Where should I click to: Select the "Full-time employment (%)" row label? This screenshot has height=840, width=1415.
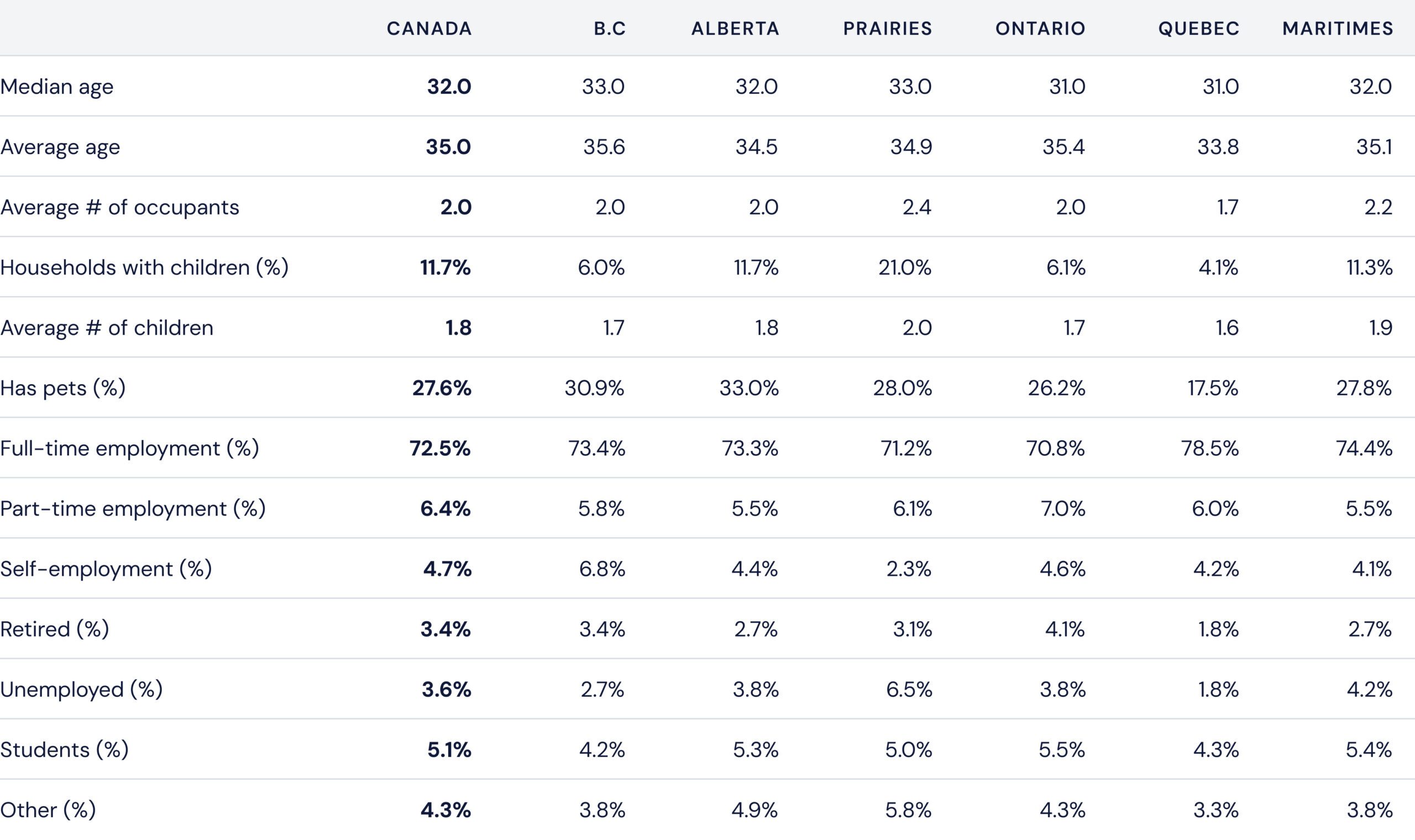[129, 448]
